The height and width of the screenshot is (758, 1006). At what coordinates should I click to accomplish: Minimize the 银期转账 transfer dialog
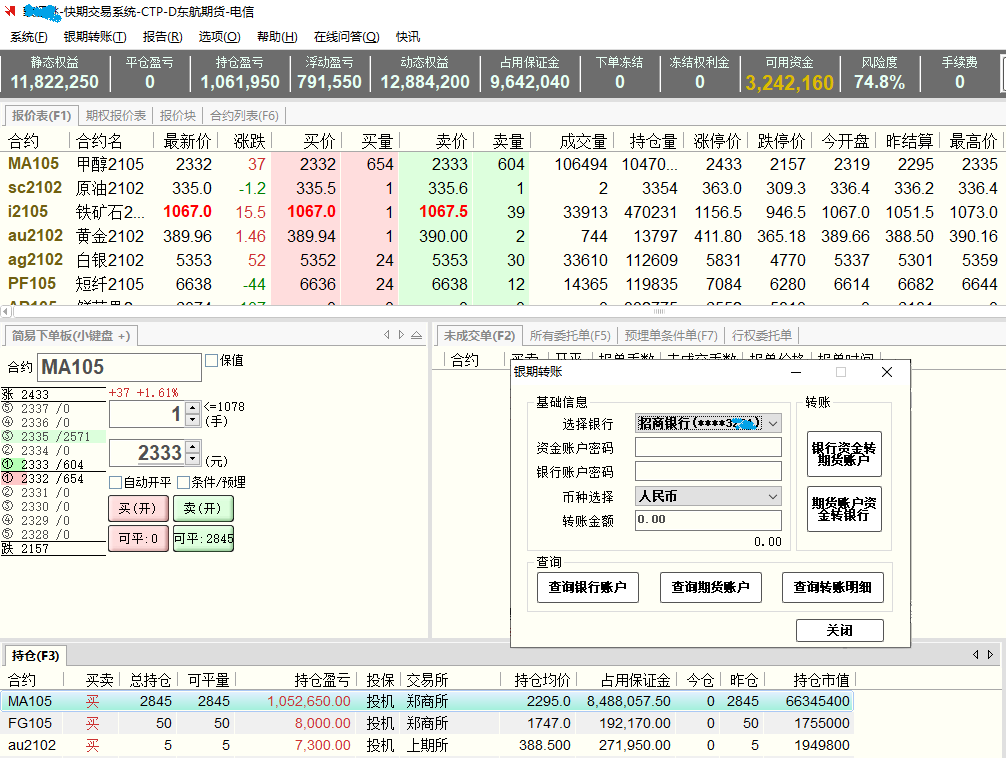[796, 372]
